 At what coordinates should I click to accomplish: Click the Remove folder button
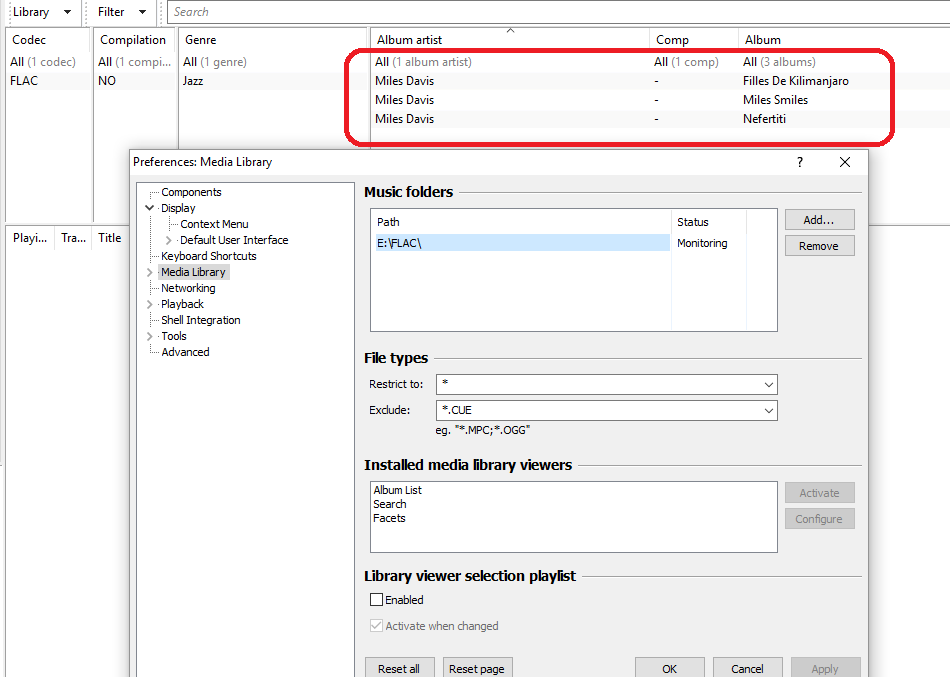(x=819, y=246)
